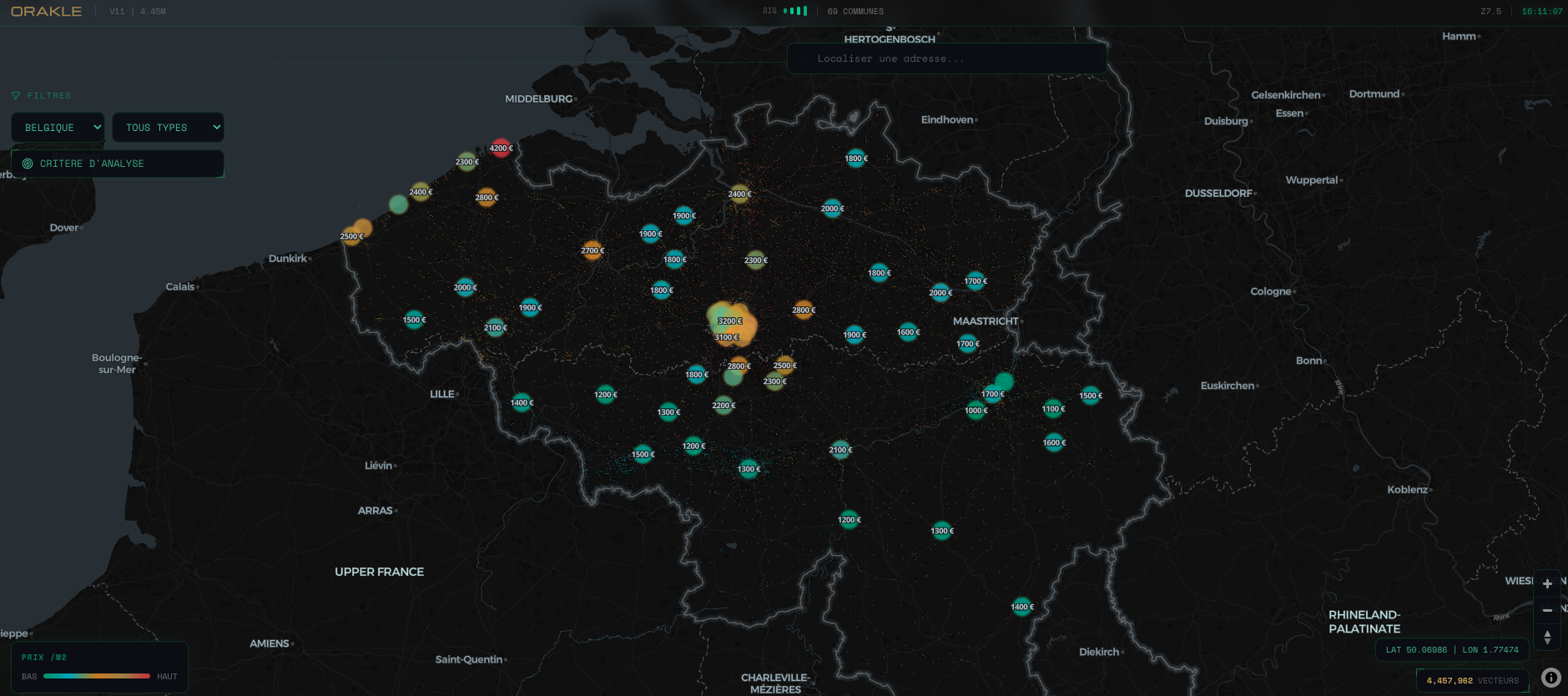The height and width of the screenshot is (696, 1568).
Task: Select the 1500 € marker east of Dunkirk
Action: point(414,320)
